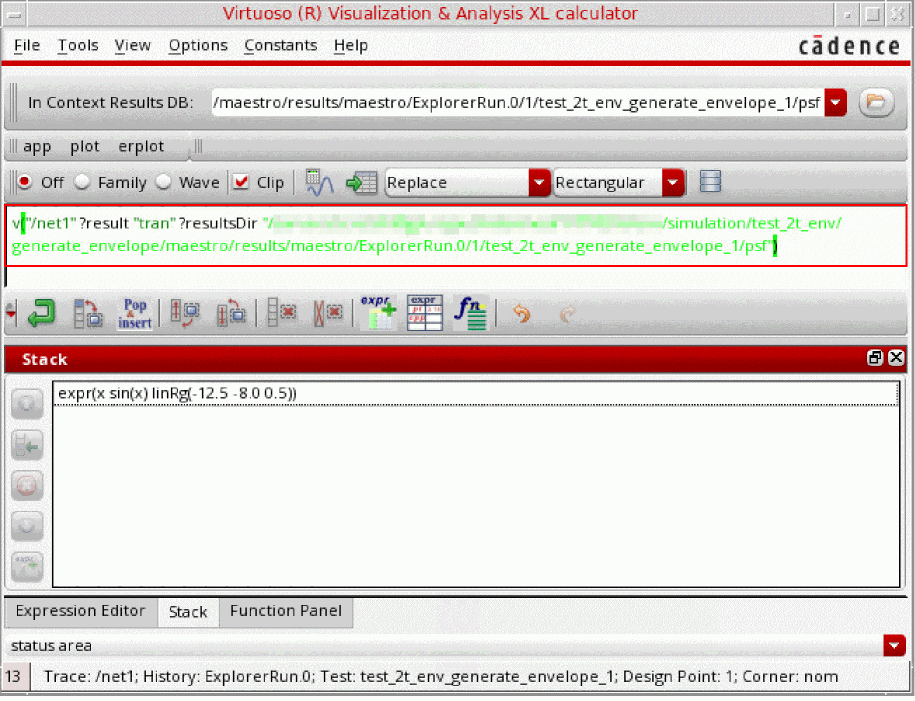The image size is (915, 701).
Task: Open the expr table editor icon
Action: tap(424, 313)
